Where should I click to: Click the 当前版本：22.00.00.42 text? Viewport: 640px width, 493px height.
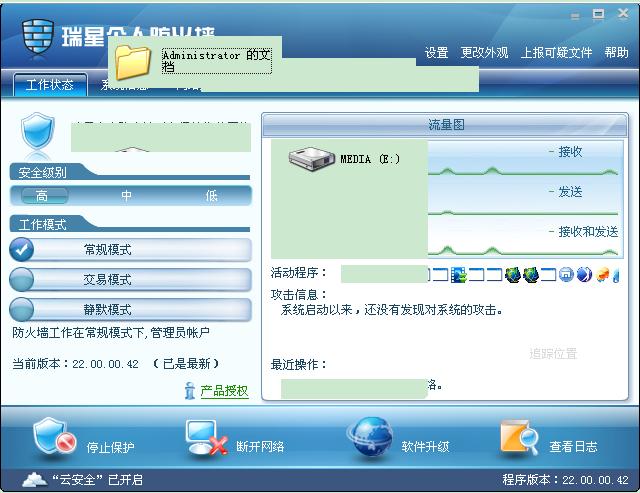tap(76, 364)
